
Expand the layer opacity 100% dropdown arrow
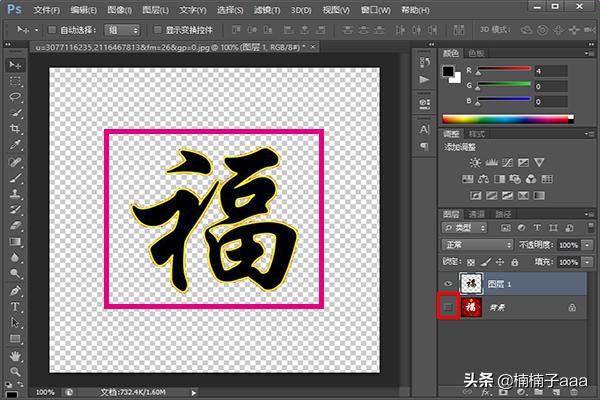pyautogui.click(x=586, y=245)
